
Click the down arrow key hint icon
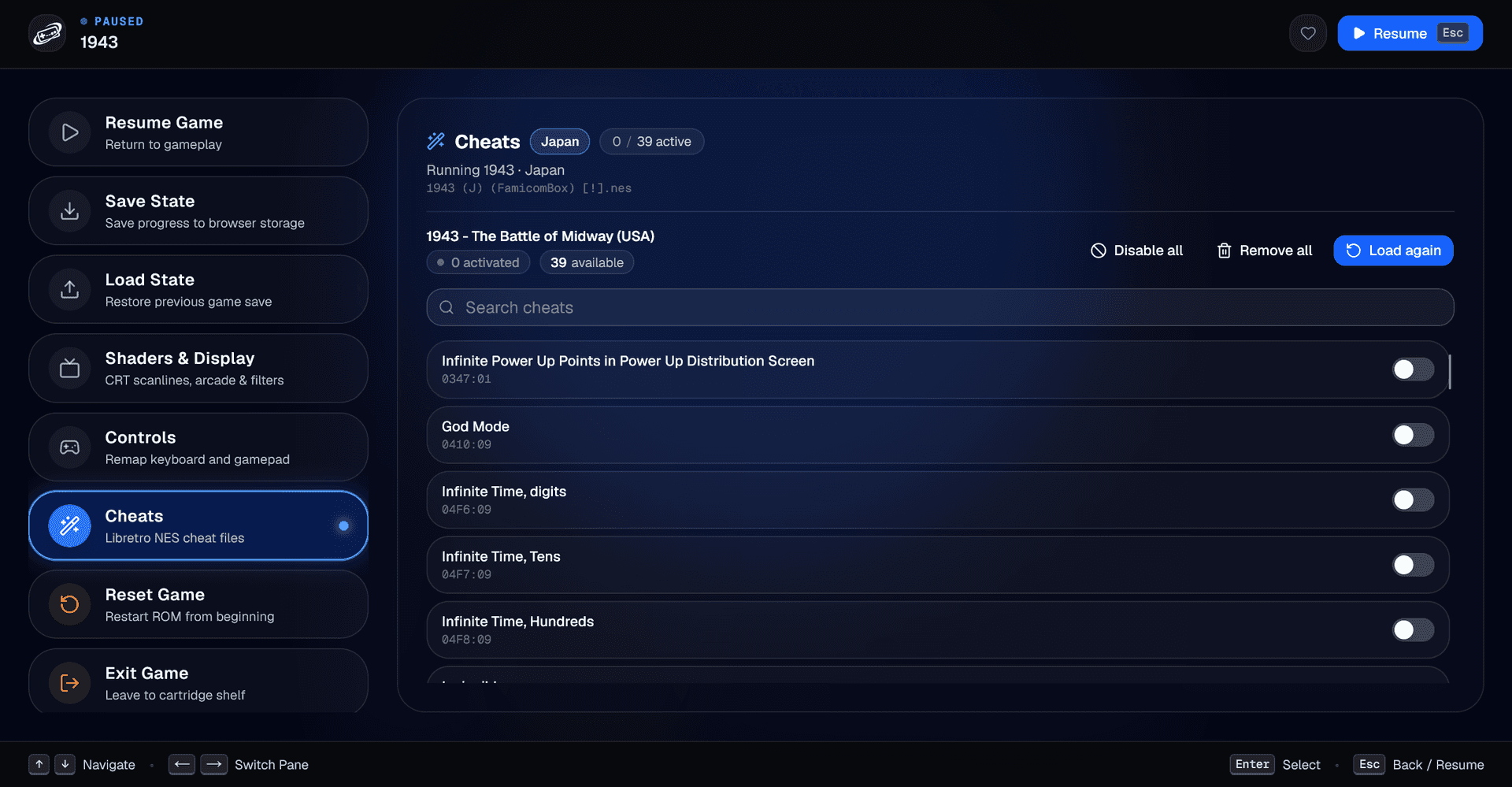(x=65, y=764)
